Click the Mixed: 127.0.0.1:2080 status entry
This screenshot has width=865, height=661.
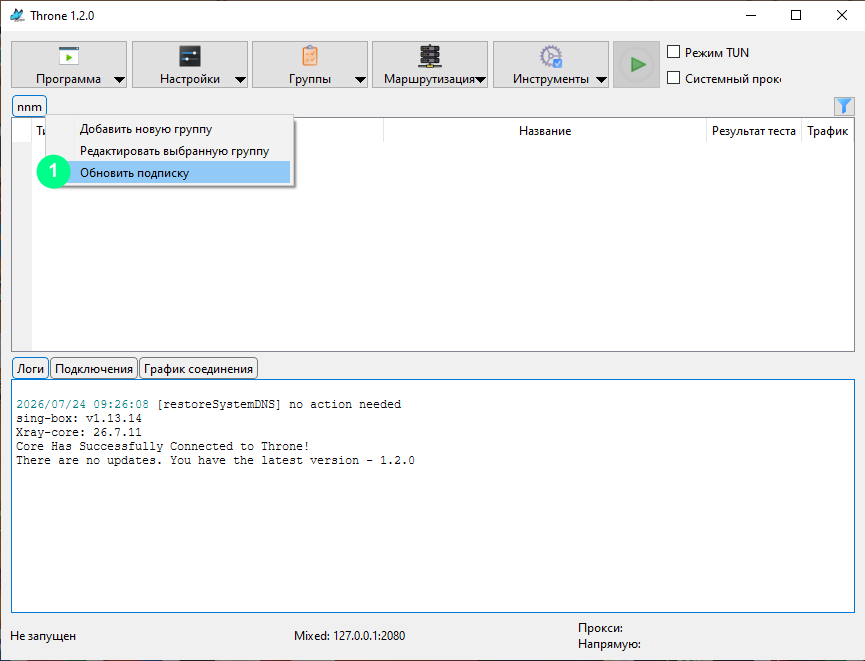pos(349,636)
